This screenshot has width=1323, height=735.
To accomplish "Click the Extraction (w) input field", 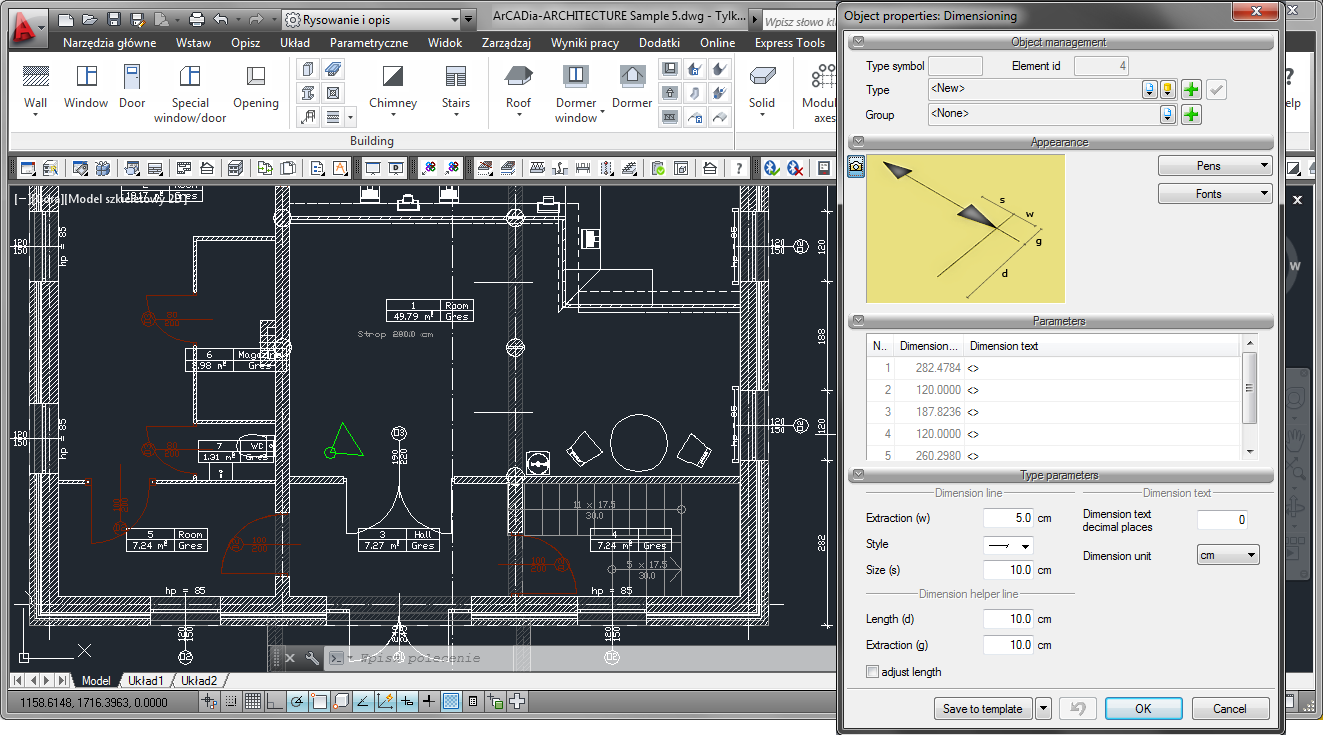I will [1008, 518].
